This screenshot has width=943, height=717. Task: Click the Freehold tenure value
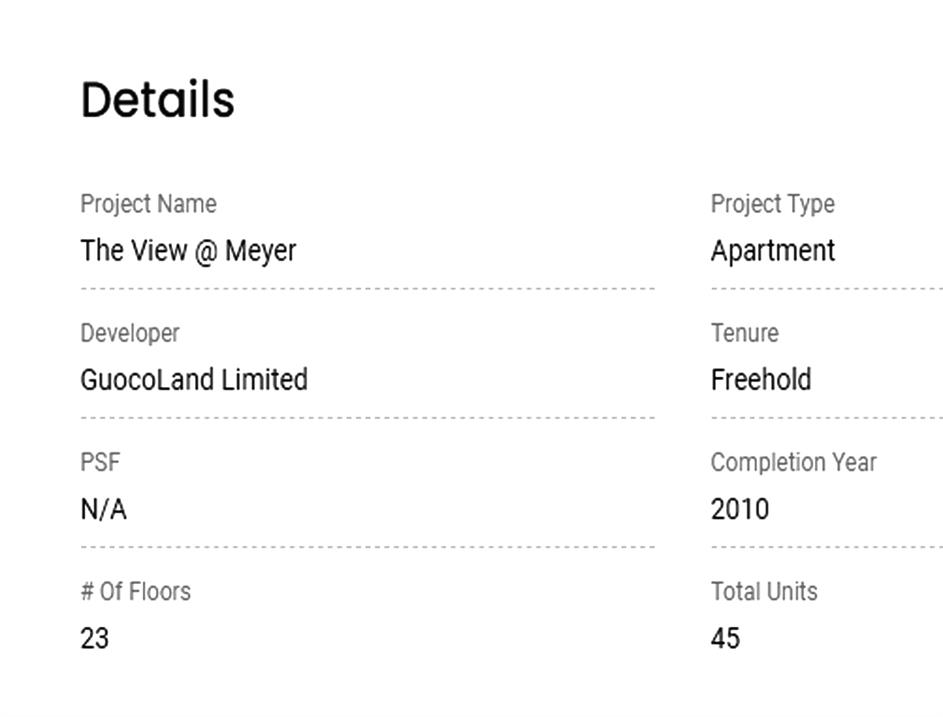[x=760, y=380]
